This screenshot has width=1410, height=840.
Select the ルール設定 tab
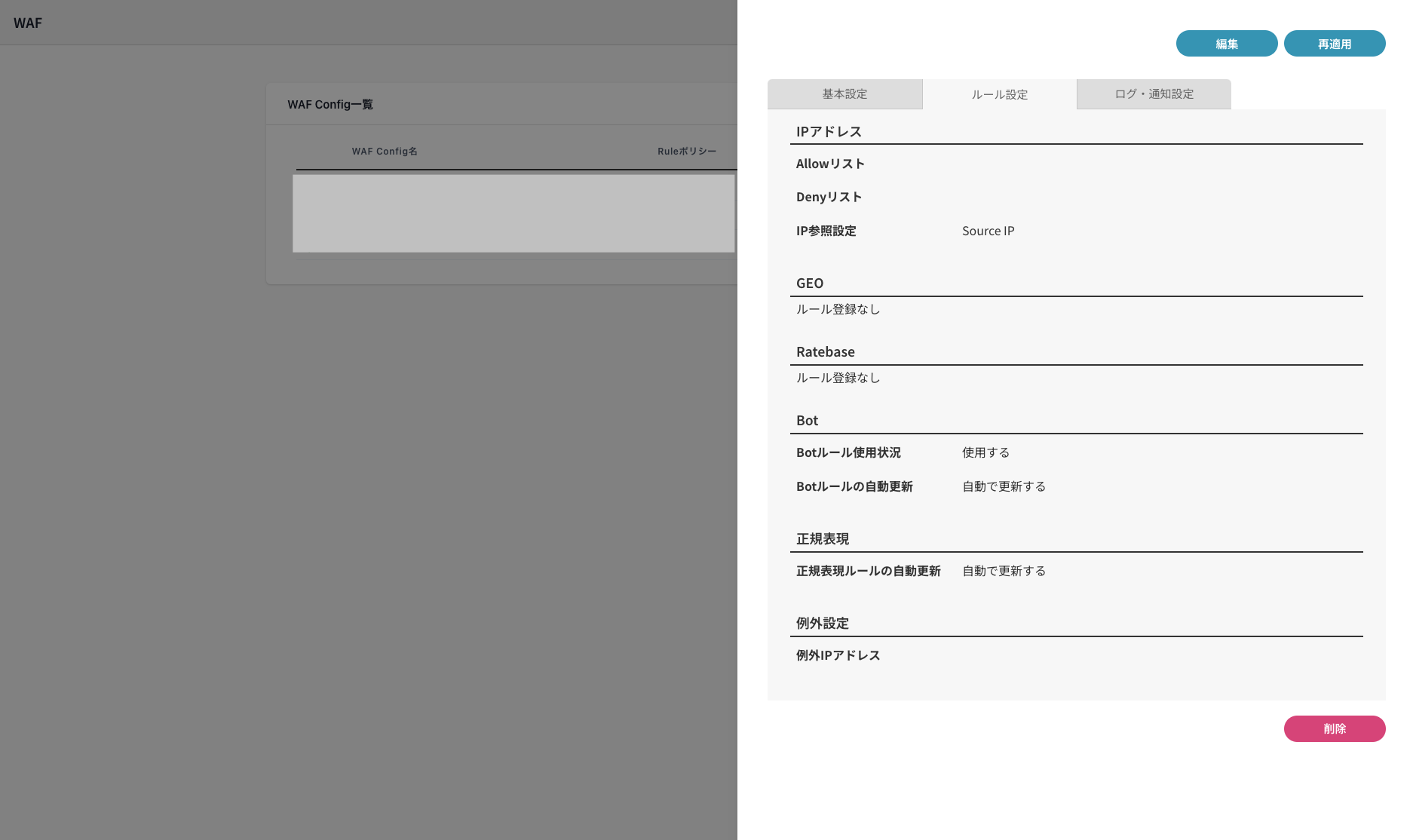(999, 94)
